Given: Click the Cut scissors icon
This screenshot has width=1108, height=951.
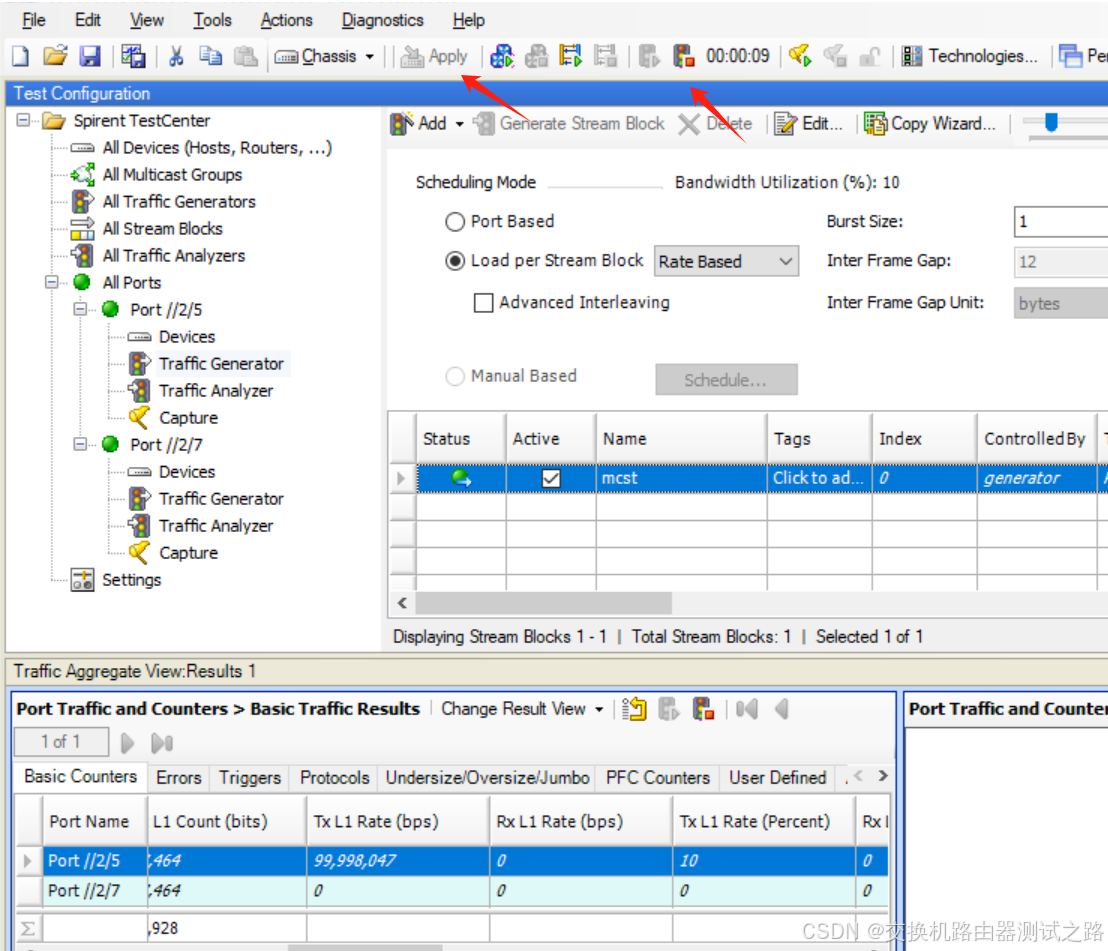Looking at the screenshot, I should (x=177, y=55).
